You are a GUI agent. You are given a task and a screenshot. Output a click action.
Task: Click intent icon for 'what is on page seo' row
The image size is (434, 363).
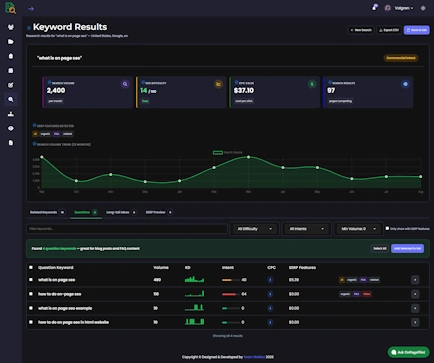pyautogui.click(x=270, y=280)
